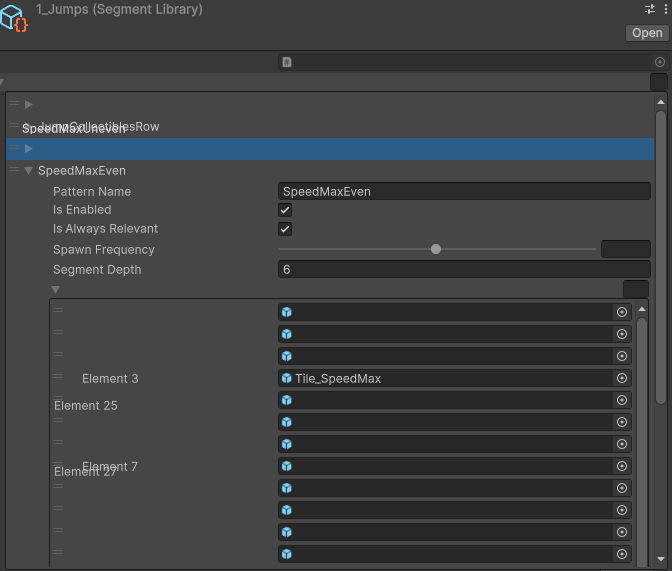Viewport: 672px width, 571px height.
Task: Click the Pattern Name text field
Action: click(464, 191)
